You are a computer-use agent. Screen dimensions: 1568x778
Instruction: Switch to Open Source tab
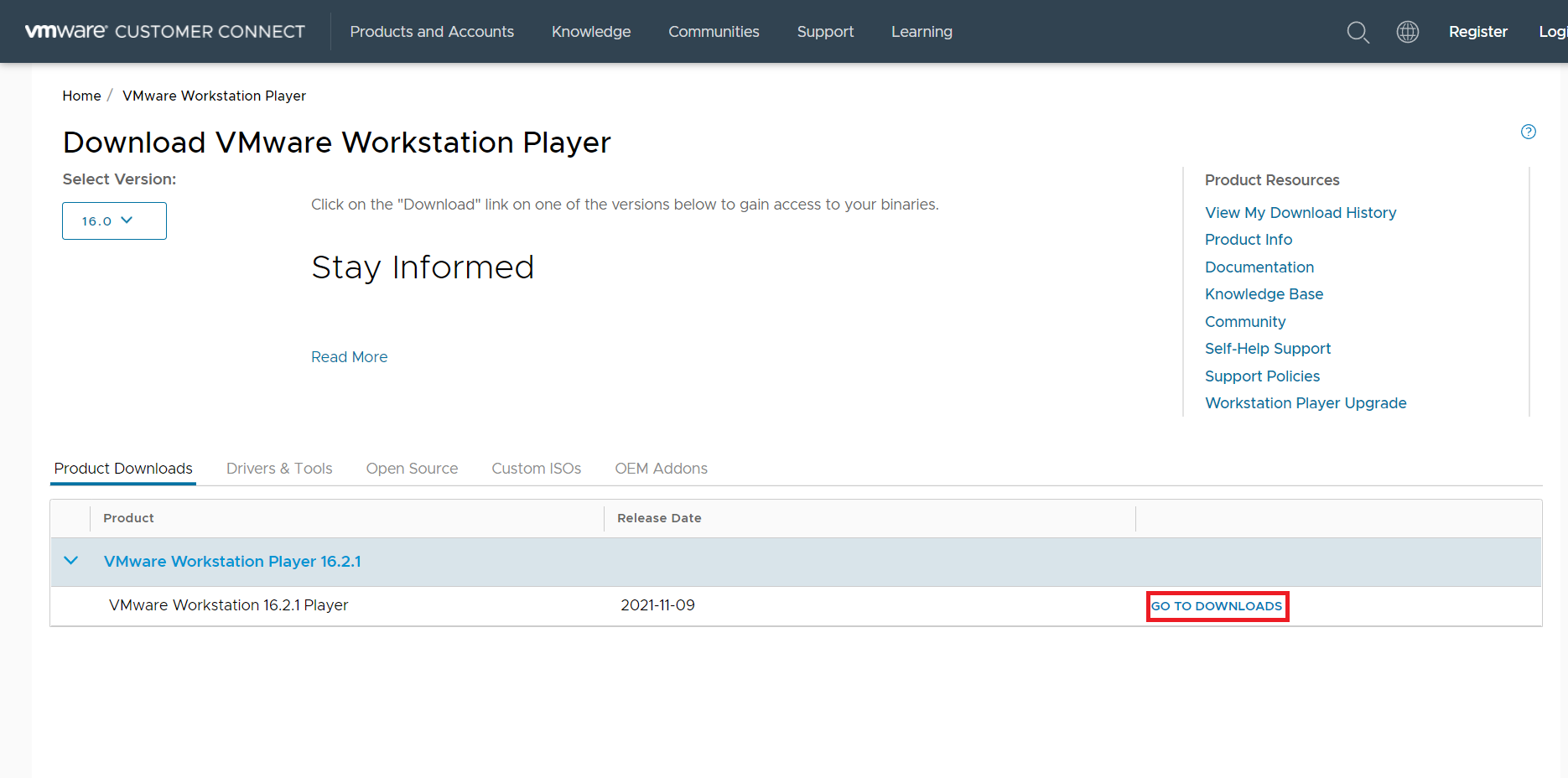point(412,469)
